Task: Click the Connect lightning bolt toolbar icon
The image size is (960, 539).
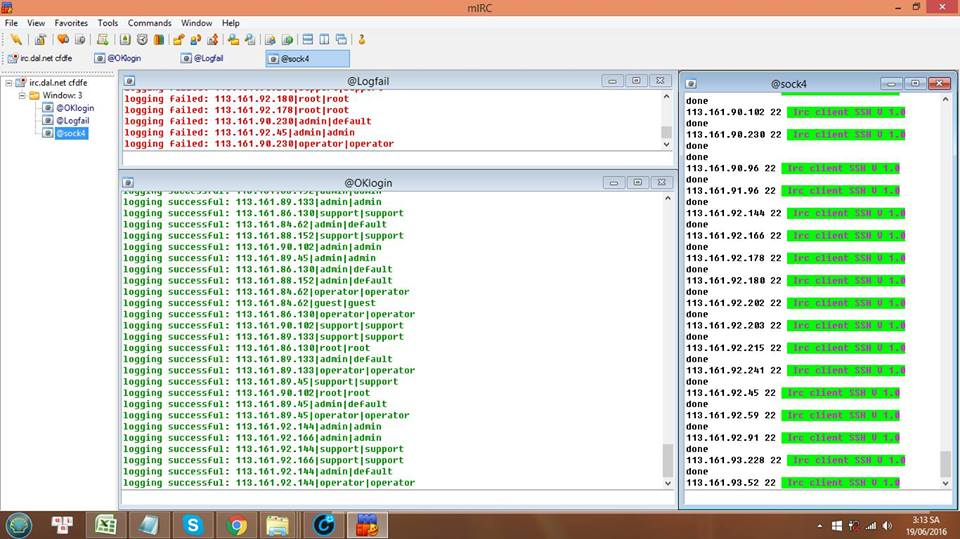Action: point(16,40)
